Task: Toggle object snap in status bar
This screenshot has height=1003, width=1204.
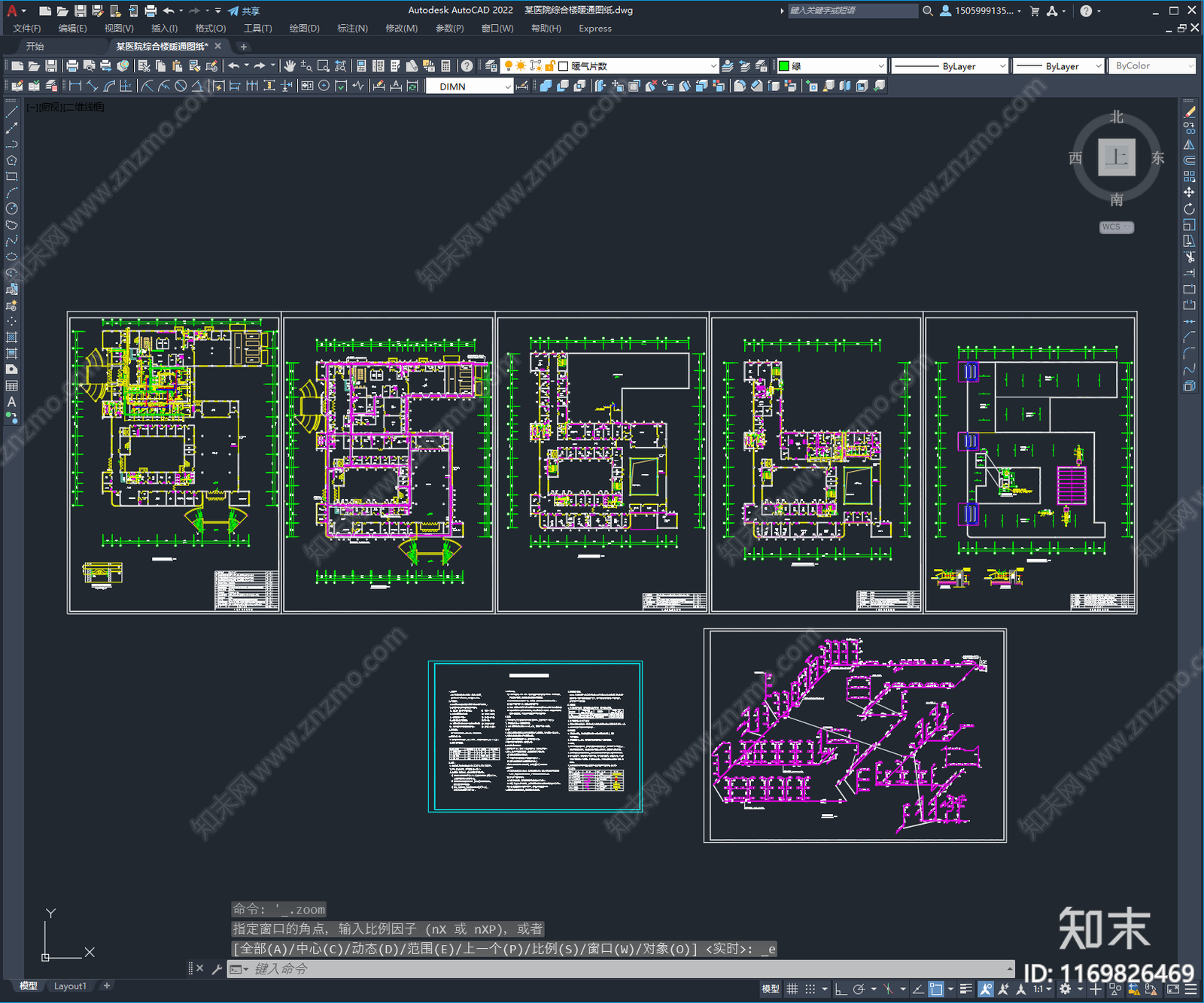Action: coord(936,989)
